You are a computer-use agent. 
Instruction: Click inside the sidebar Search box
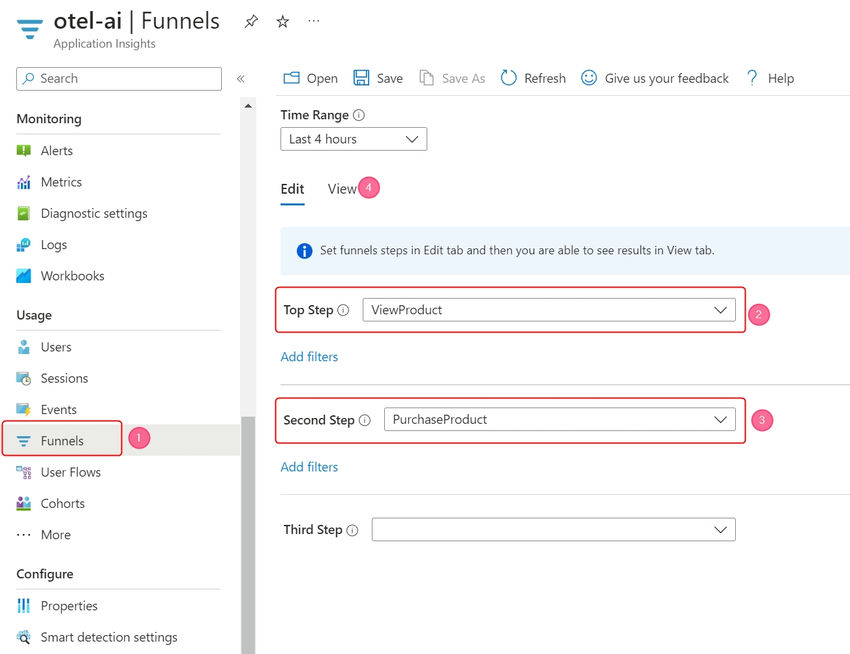tap(118, 78)
